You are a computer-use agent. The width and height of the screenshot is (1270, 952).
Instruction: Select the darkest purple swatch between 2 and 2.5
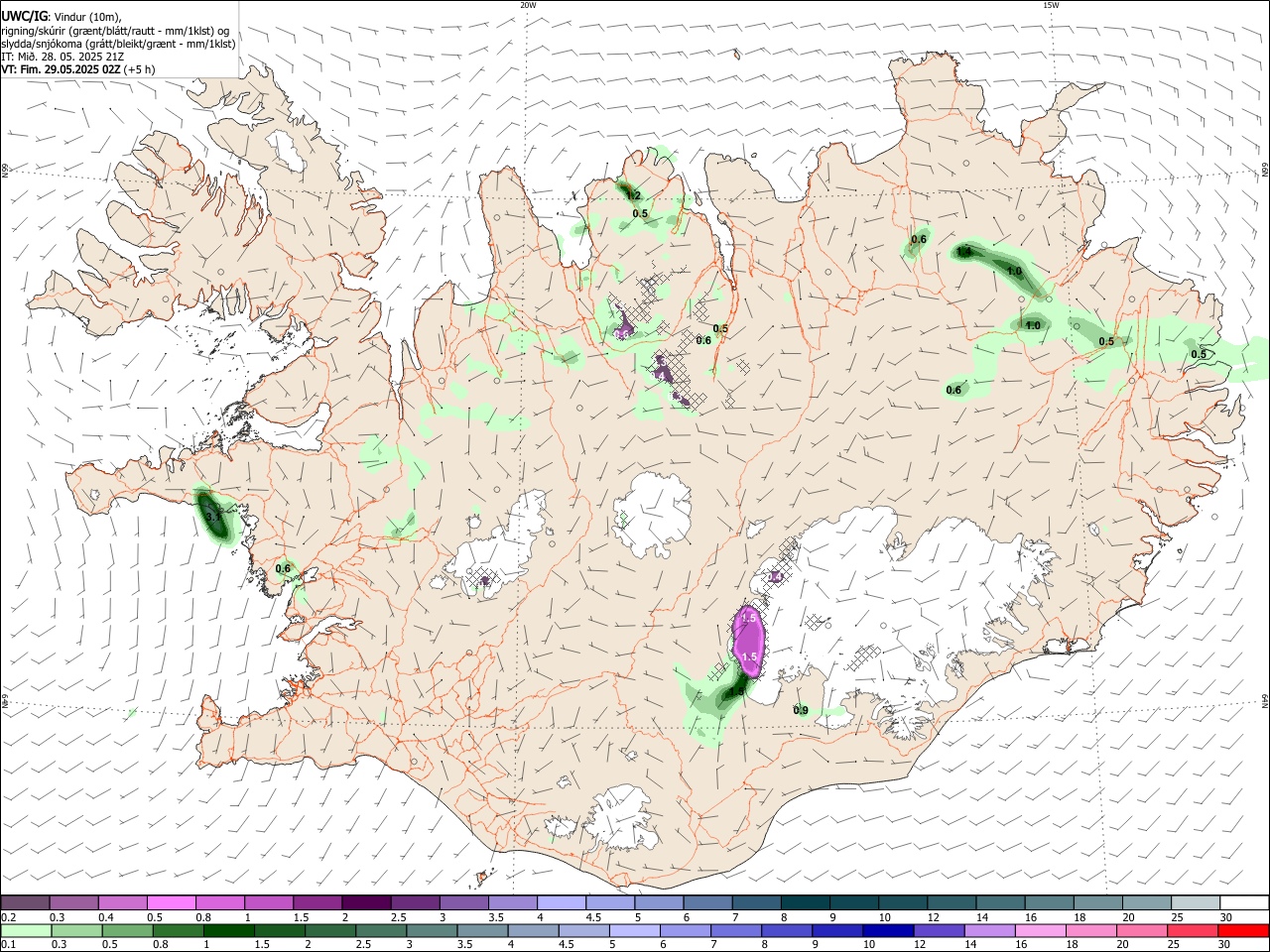(366, 903)
